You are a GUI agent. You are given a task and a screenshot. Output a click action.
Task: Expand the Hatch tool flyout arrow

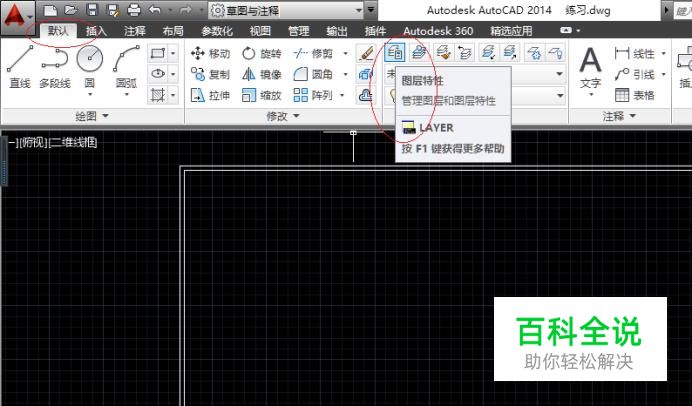(173, 94)
